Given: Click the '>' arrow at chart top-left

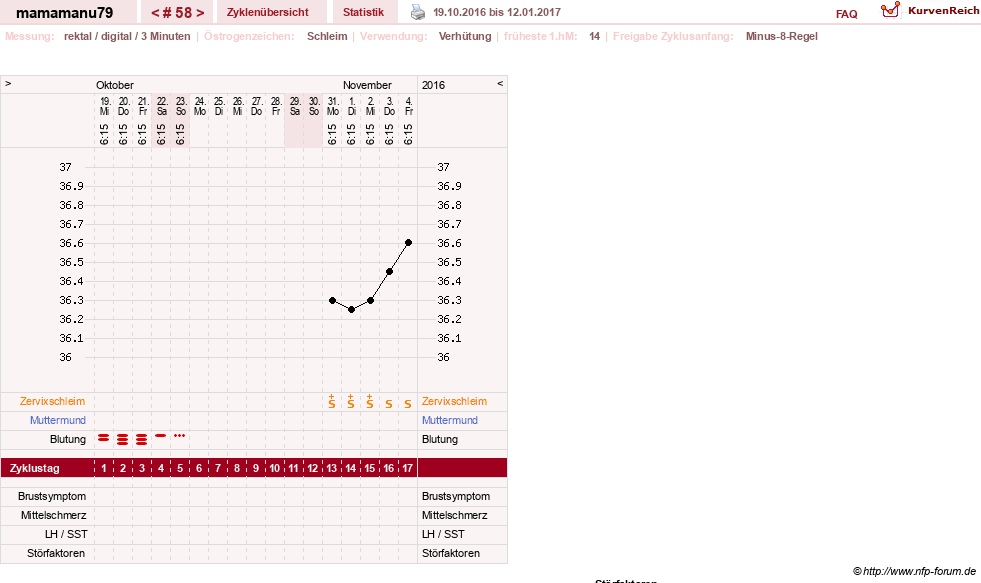Looking at the screenshot, I should (8, 83).
